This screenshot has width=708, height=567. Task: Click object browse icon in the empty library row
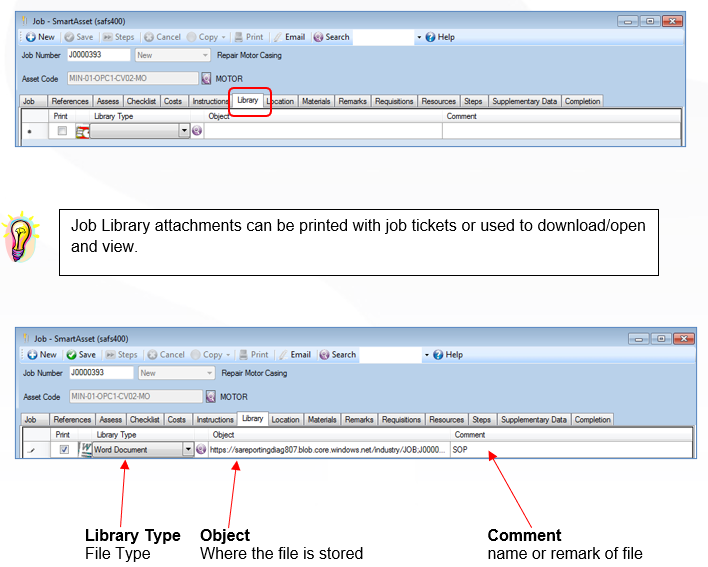pyautogui.click(x=197, y=131)
